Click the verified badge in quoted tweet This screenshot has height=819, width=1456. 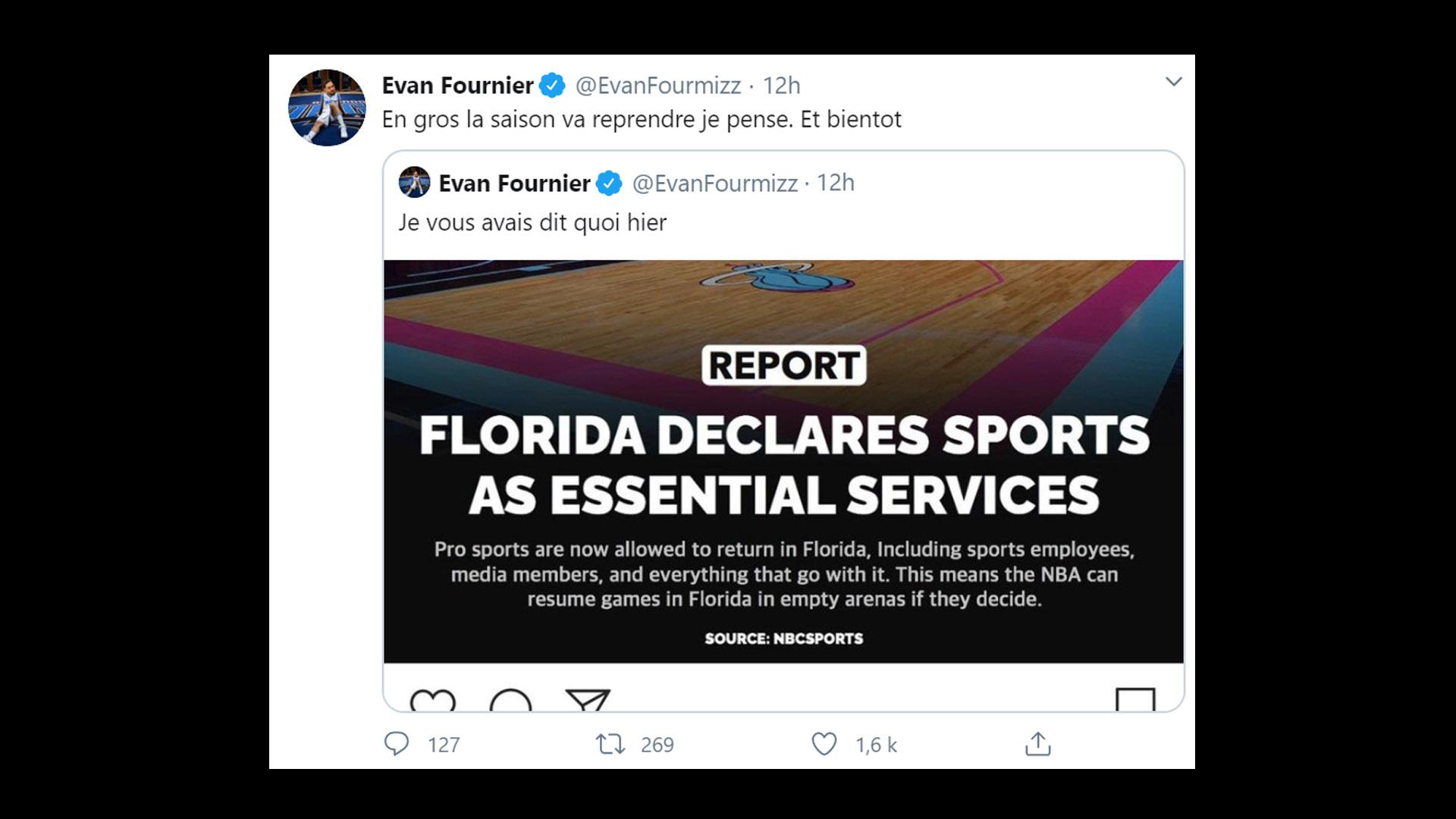(609, 184)
